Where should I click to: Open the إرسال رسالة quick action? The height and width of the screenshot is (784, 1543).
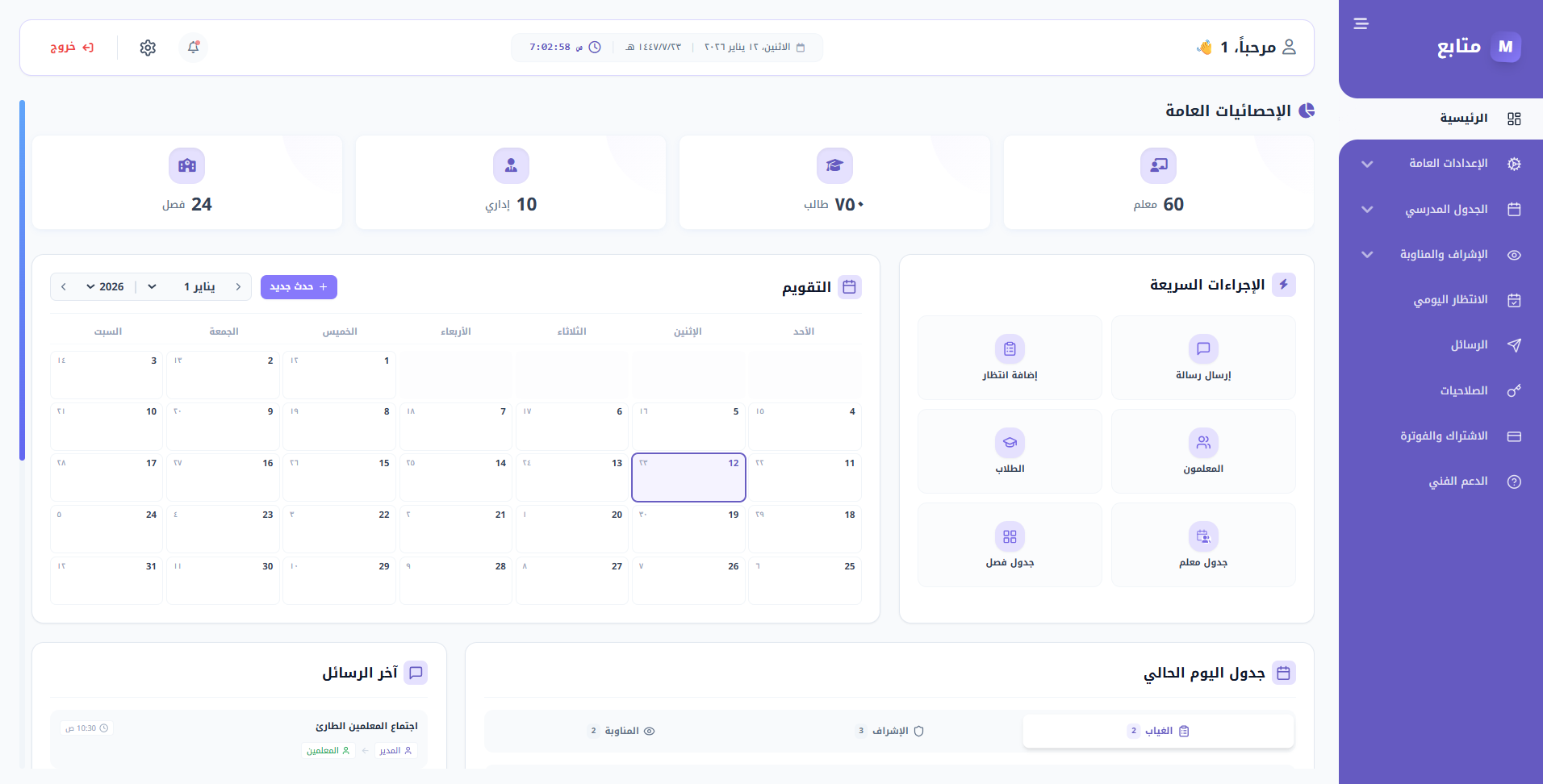point(1202,358)
